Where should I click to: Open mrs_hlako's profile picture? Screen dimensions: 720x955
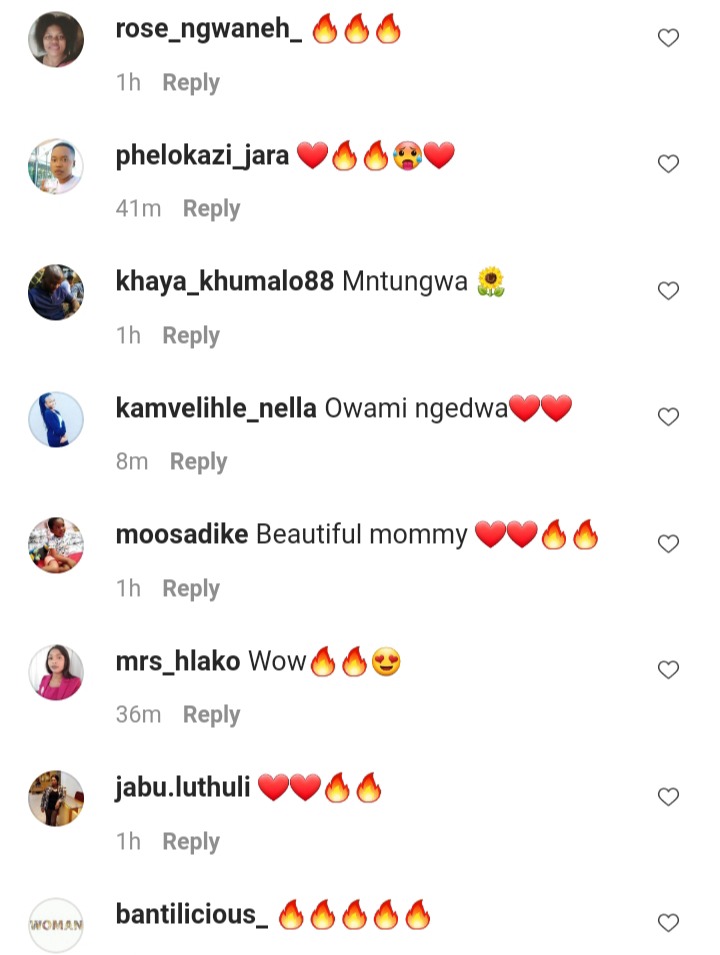click(x=56, y=672)
